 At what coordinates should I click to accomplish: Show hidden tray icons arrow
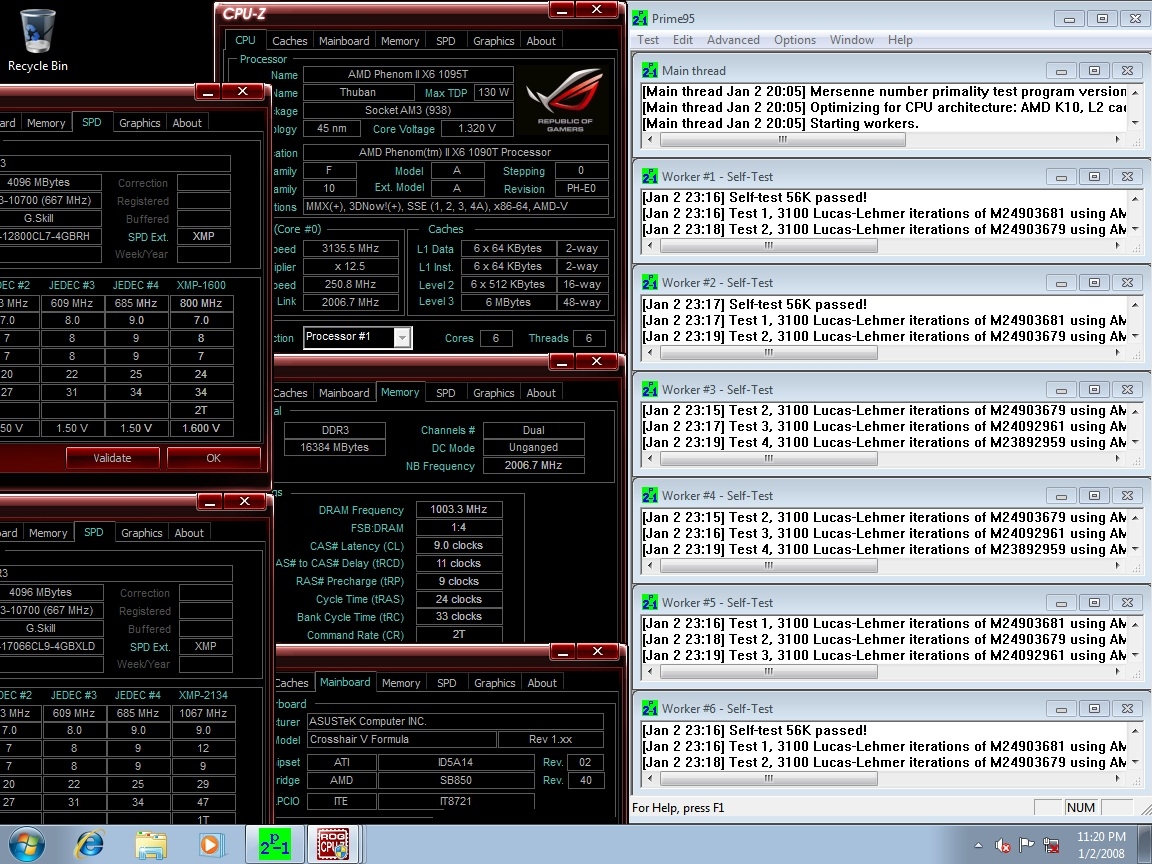pos(978,846)
